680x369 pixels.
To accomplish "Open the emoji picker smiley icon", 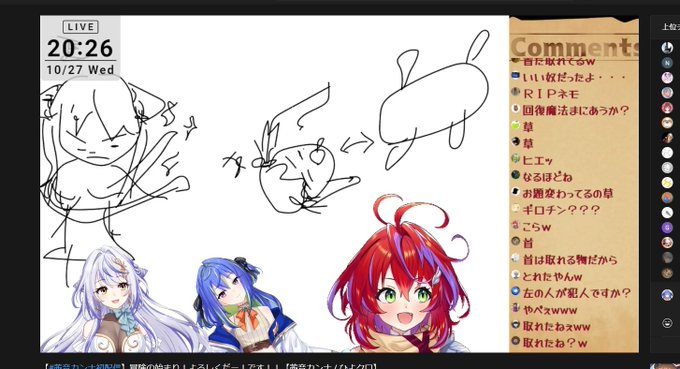I will (667, 323).
